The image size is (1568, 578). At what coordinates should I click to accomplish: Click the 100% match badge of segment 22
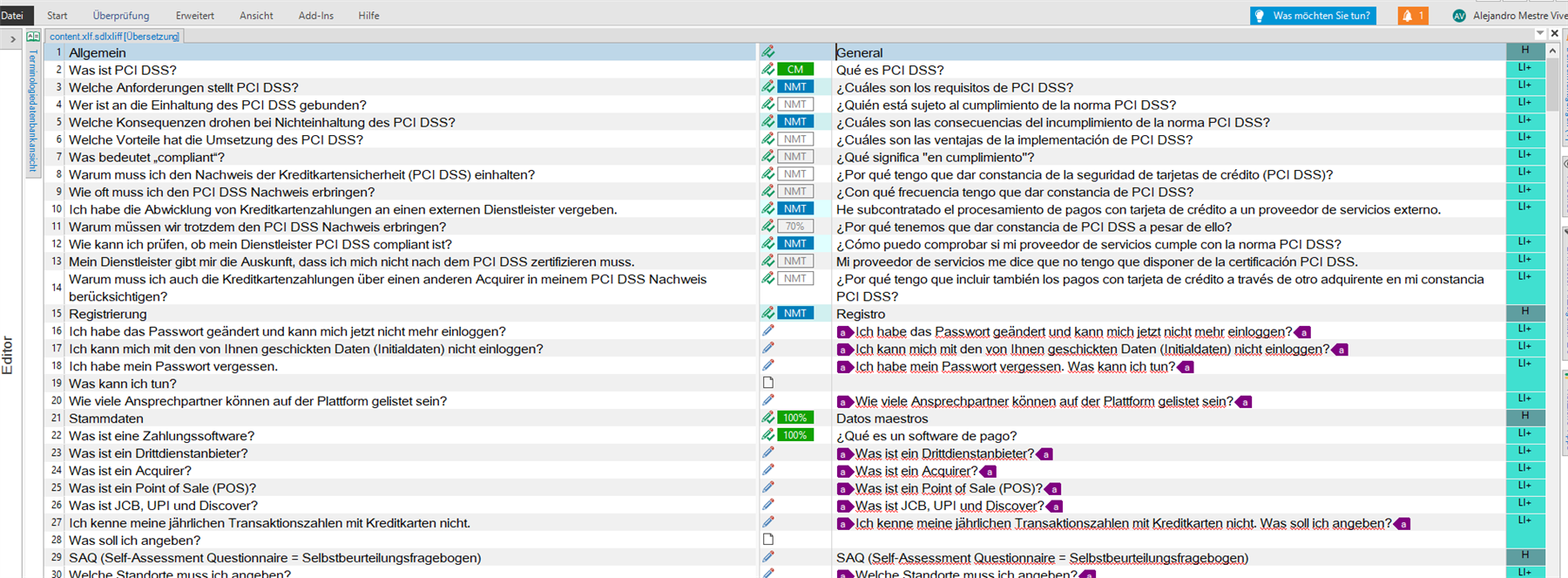pyautogui.click(x=795, y=435)
